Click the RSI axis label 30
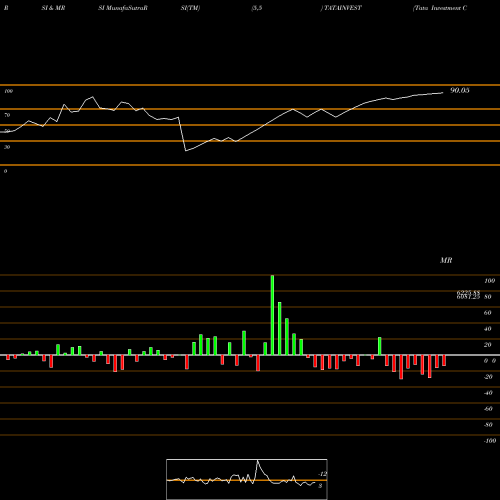The image size is (500, 500). (x=7, y=147)
